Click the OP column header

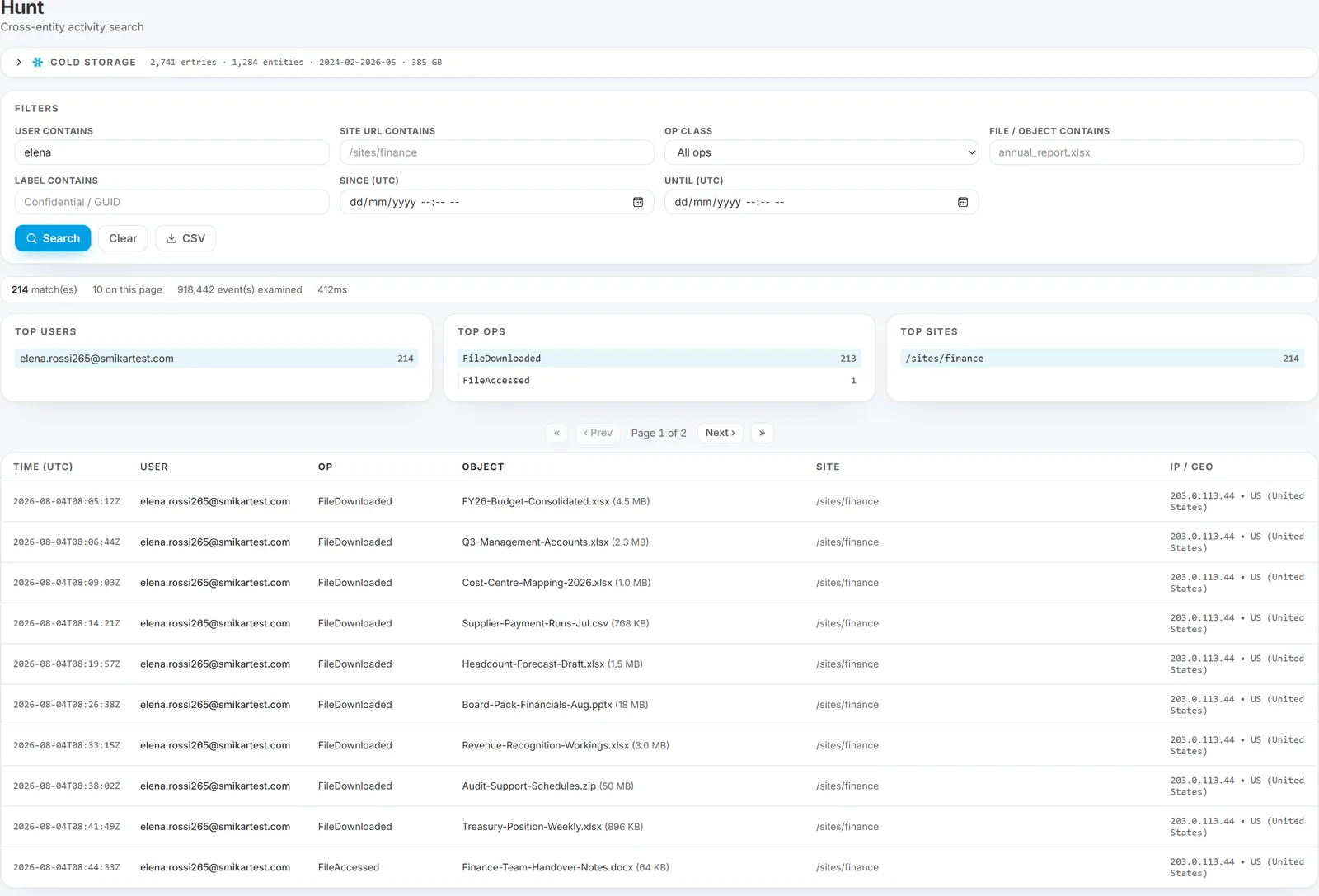pos(325,467)
